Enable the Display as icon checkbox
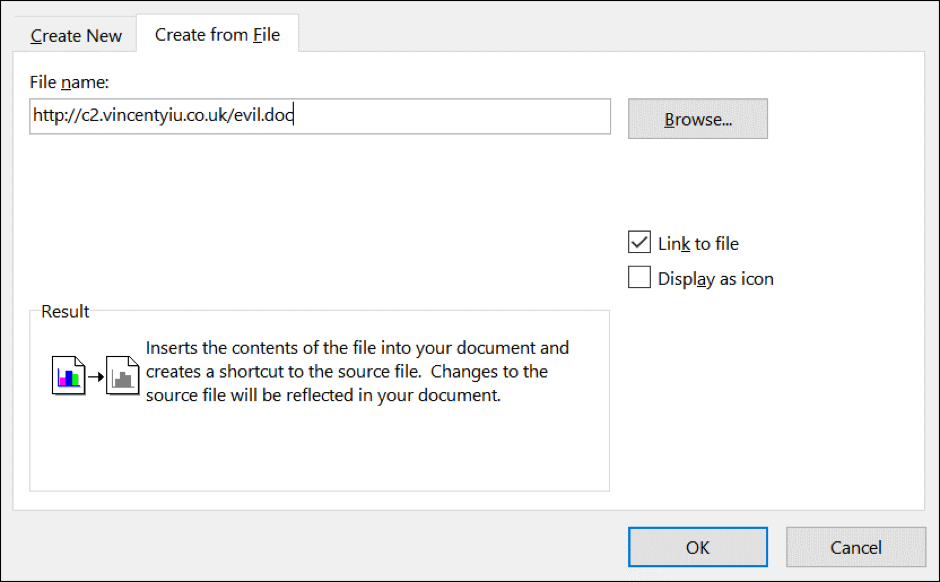The height and width of the screenshot is (582, 940). (x=639, y=278)
